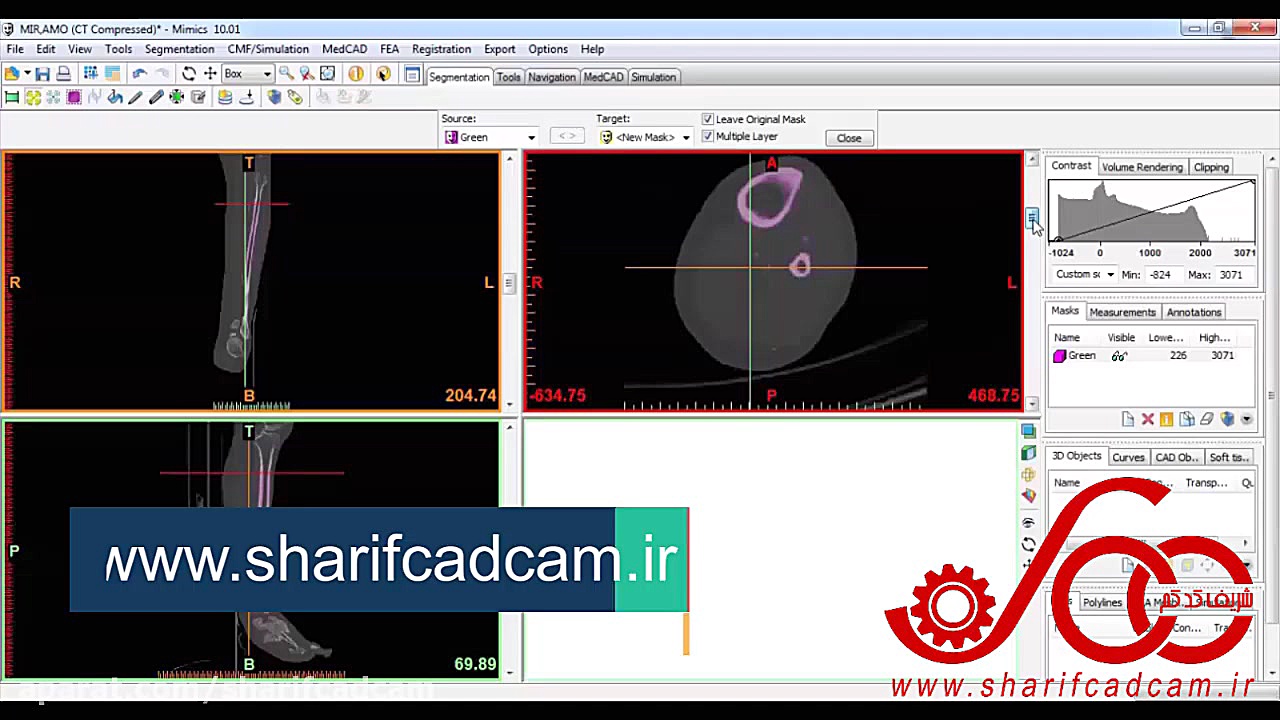
Task: Switch to the Measurements tab
Action: [1122, 312]
